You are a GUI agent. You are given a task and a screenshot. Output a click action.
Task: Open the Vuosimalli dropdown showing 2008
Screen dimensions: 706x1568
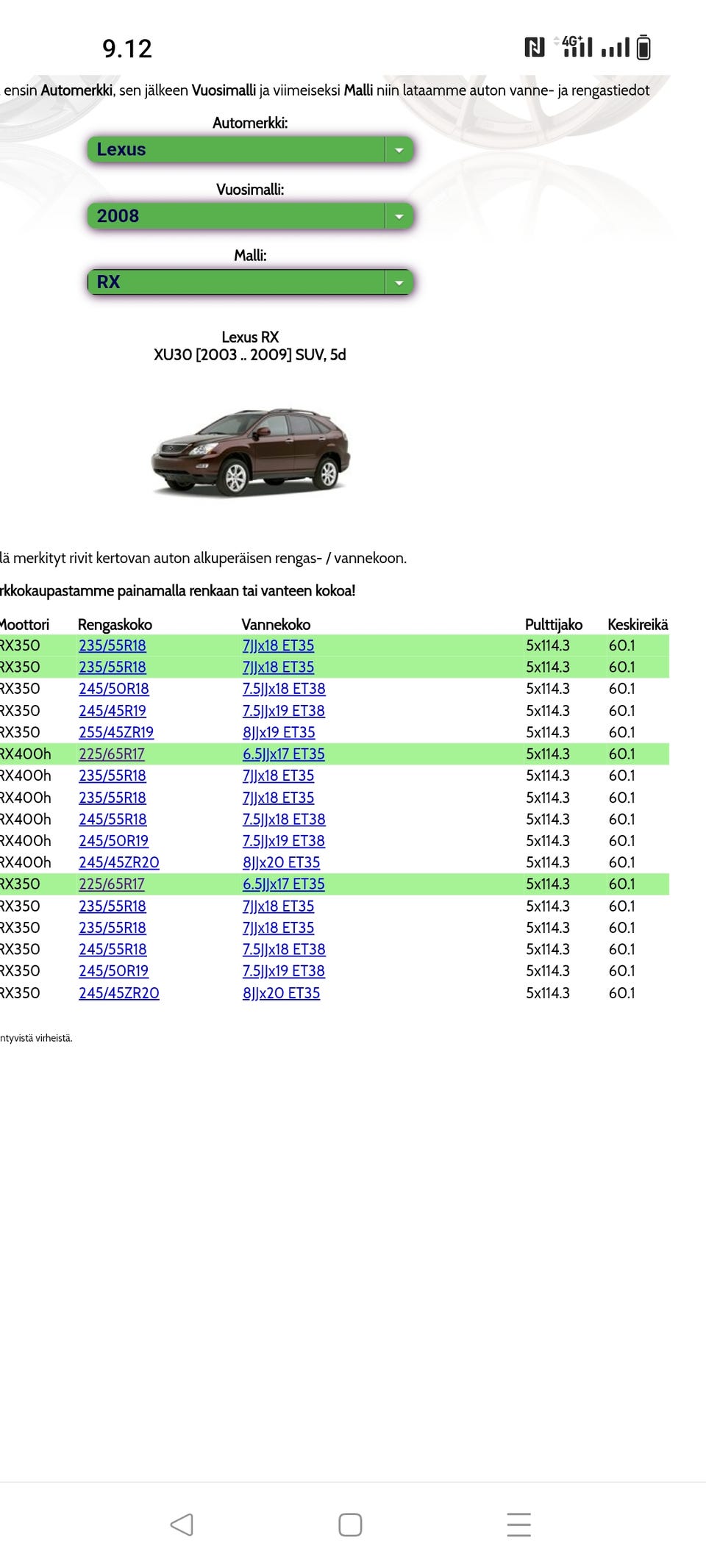(x=250, y=216)
